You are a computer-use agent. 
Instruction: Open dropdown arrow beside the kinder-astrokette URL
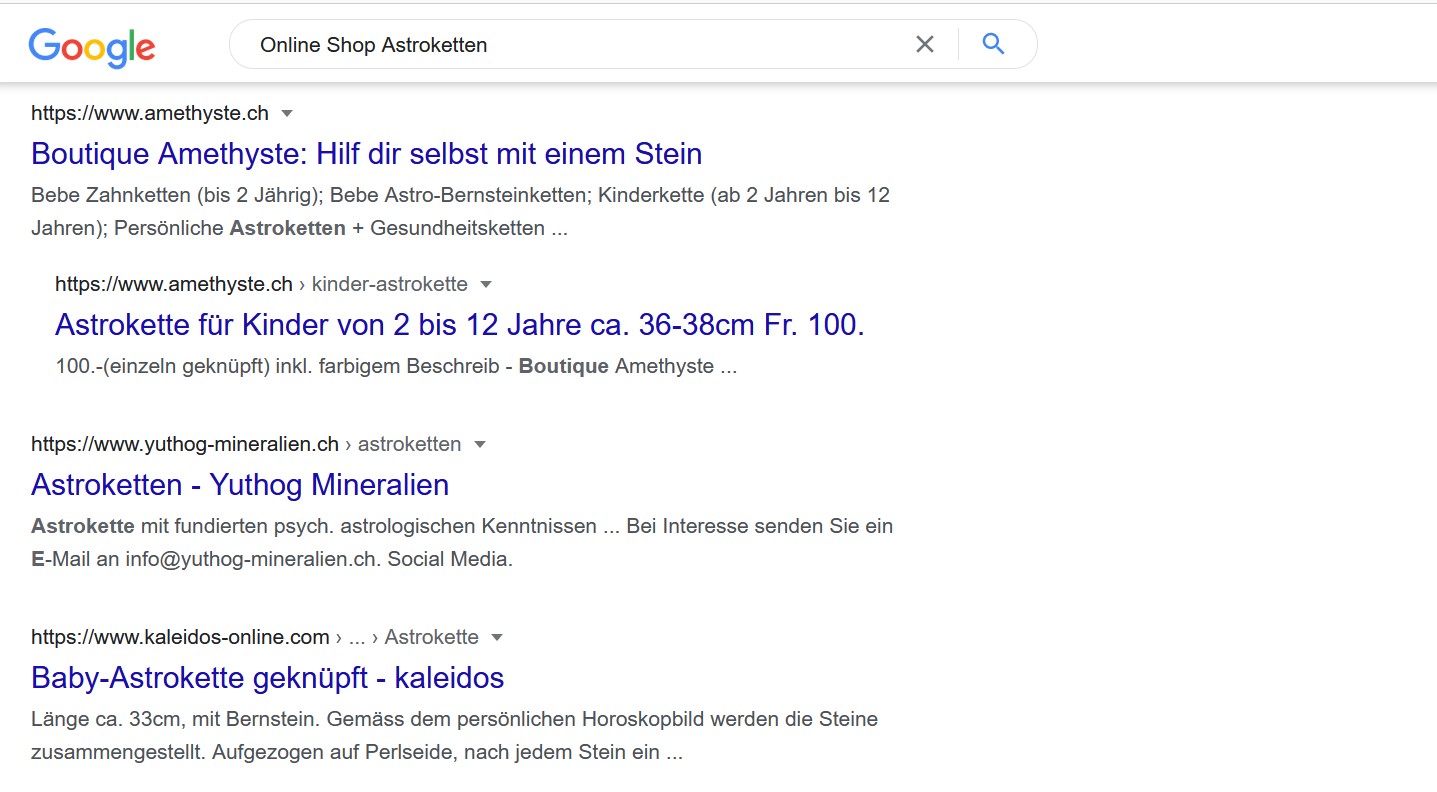tap(486, 284)
